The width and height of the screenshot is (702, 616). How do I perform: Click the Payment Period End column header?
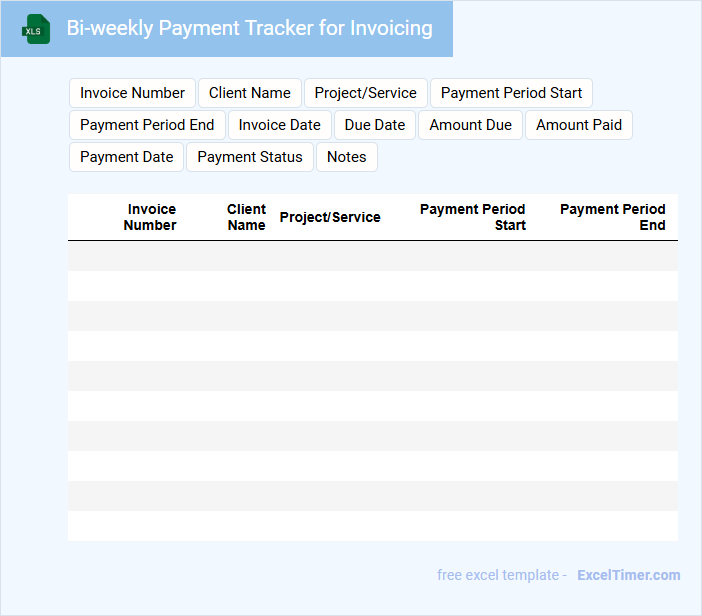point(612,217)
